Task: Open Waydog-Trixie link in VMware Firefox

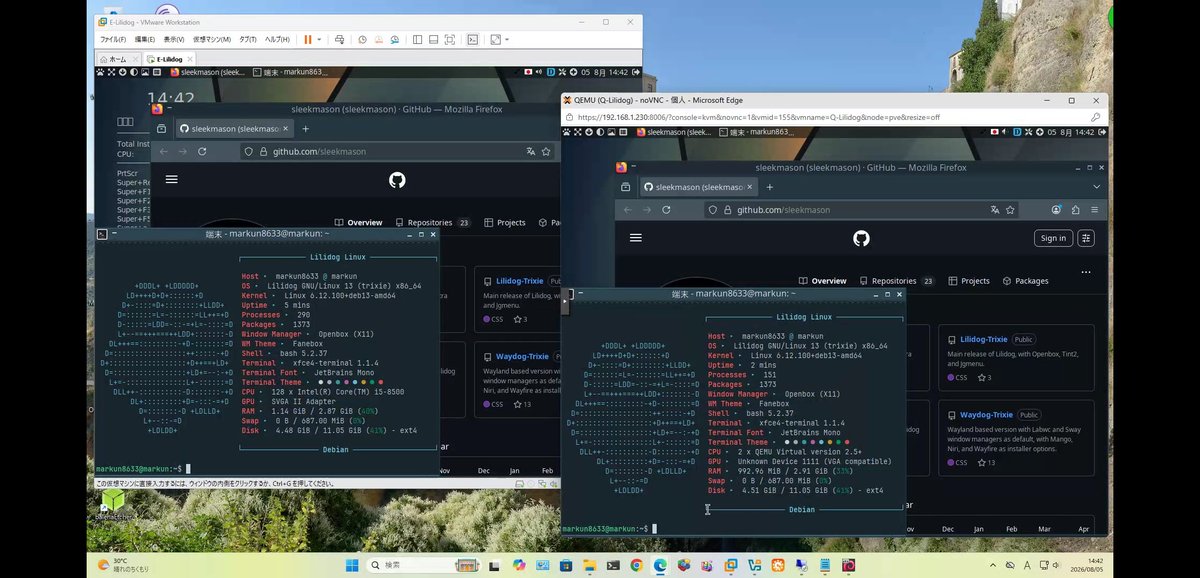Action: point(522,357)
